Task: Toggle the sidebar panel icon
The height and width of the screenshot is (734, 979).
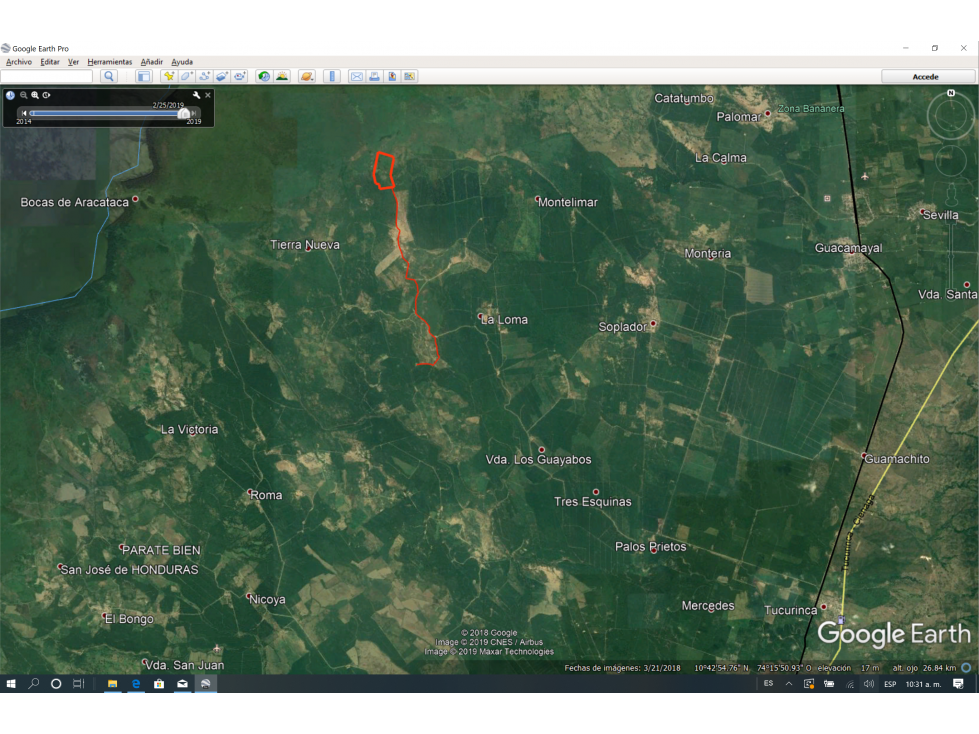Action: pyautogui.click(x=144, y=76)
